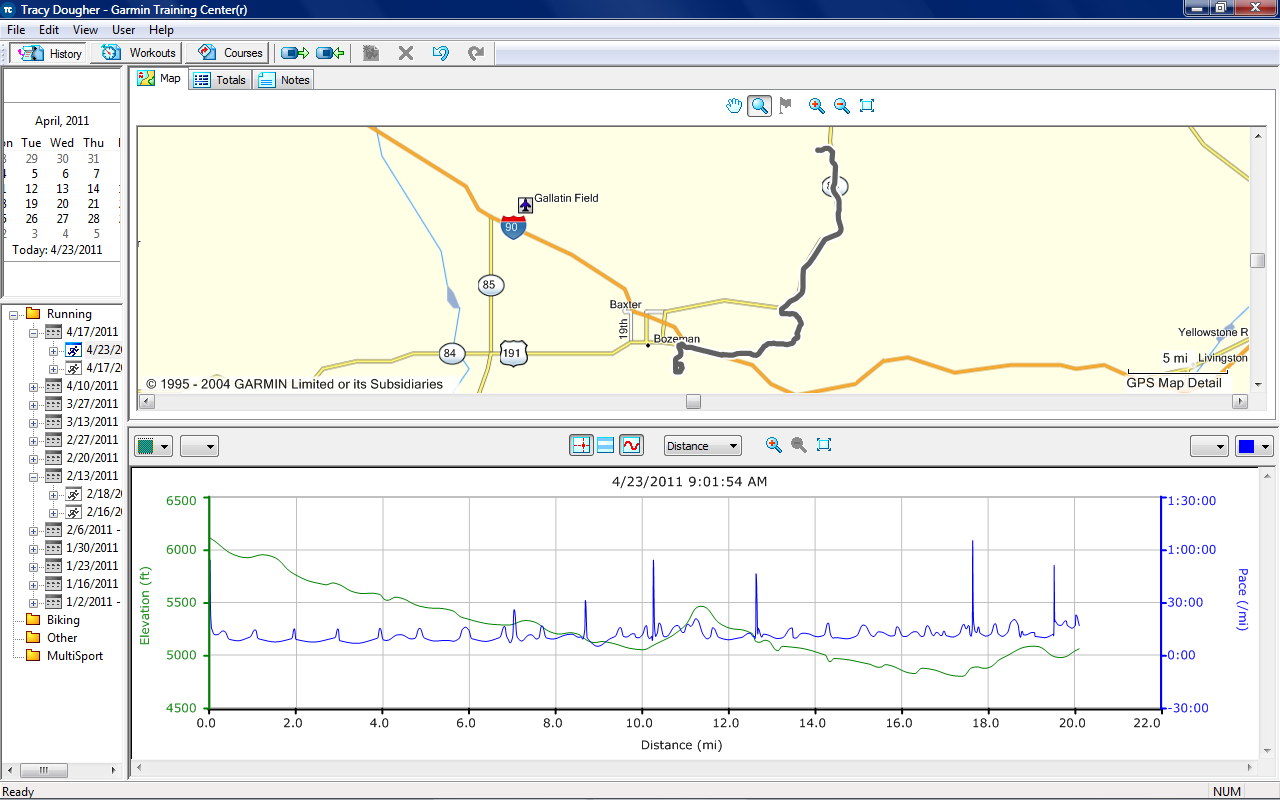Select the map magnifier zoom tool

[x=760, y=105]
